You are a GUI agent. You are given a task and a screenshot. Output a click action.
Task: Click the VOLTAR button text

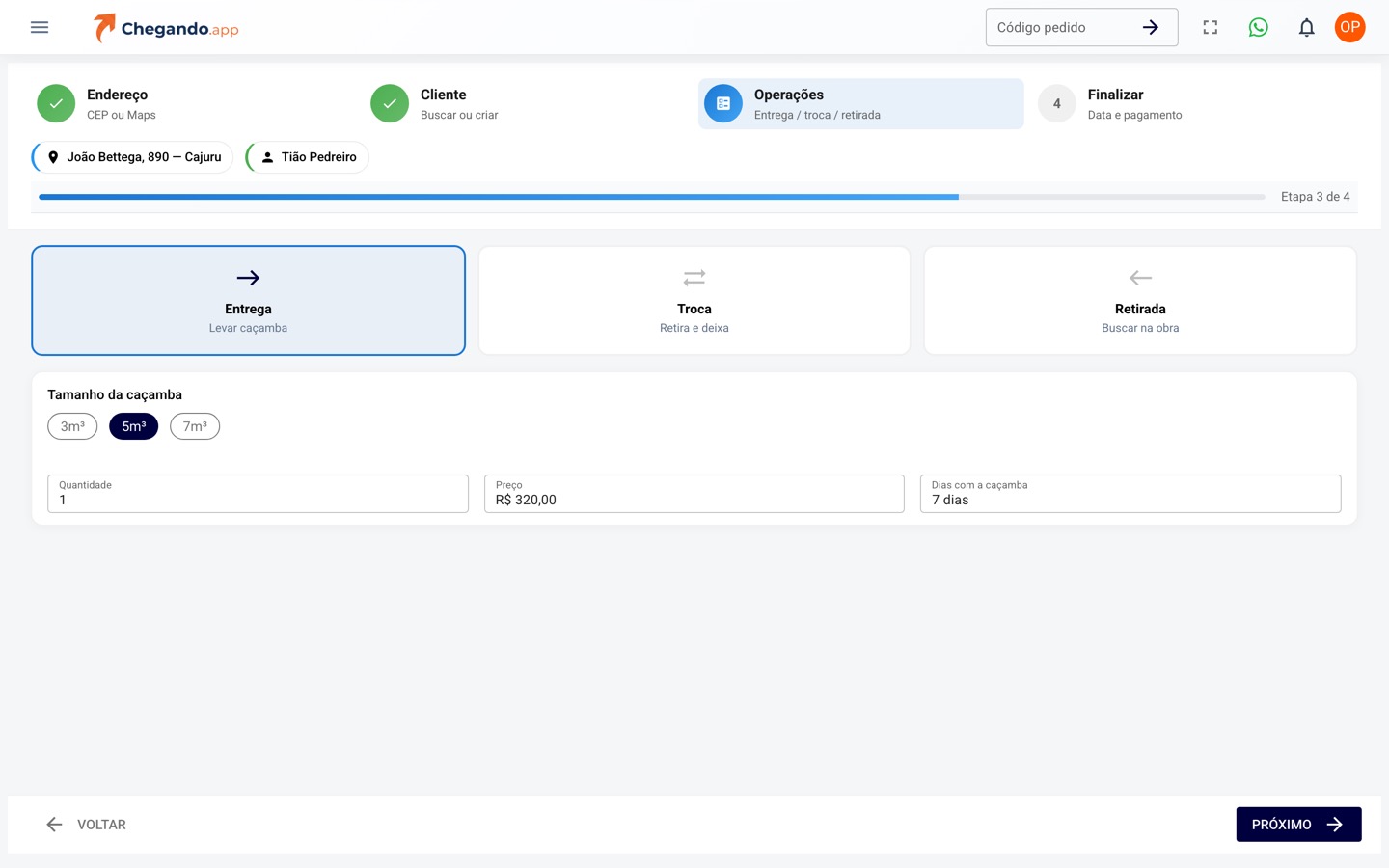point(101,825)
